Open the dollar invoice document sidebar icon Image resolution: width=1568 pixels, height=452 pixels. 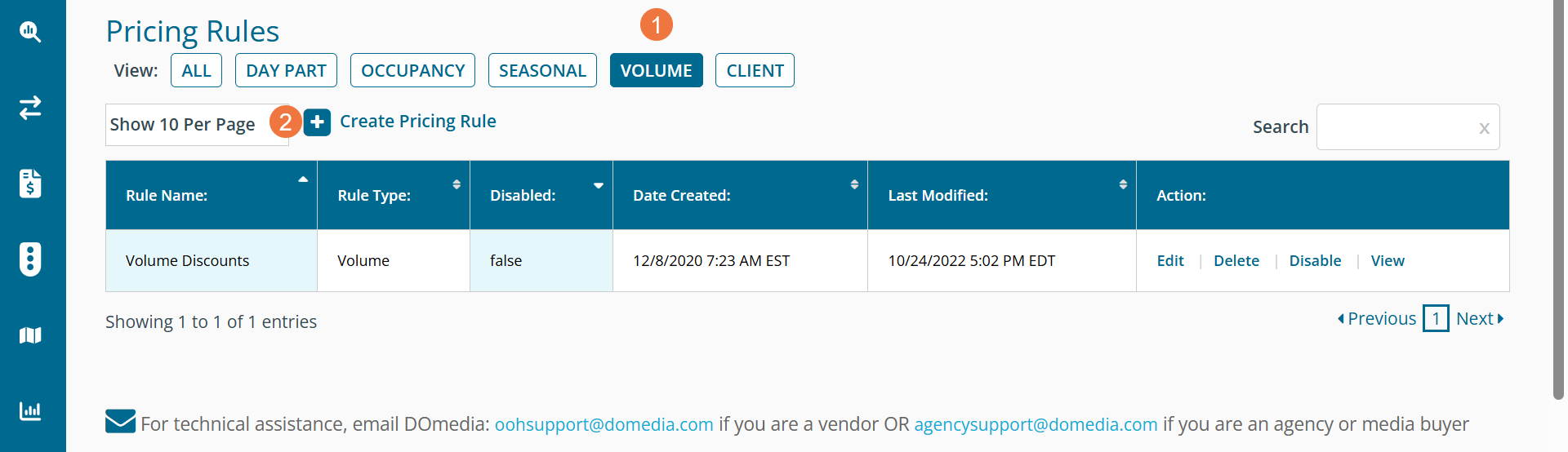(x=30, y=184)
